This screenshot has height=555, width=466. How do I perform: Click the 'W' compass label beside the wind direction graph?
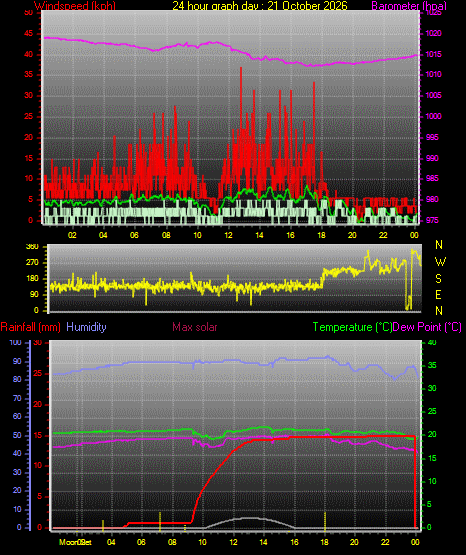(x=440, y=262)
